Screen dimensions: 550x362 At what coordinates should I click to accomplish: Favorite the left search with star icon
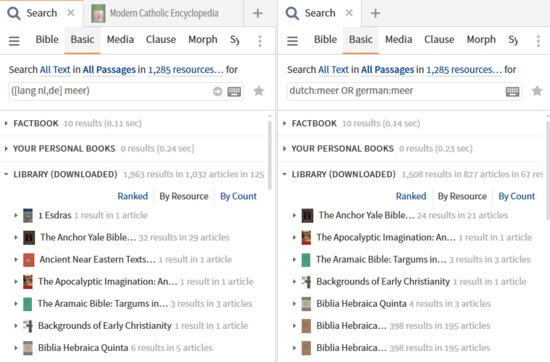259,91
